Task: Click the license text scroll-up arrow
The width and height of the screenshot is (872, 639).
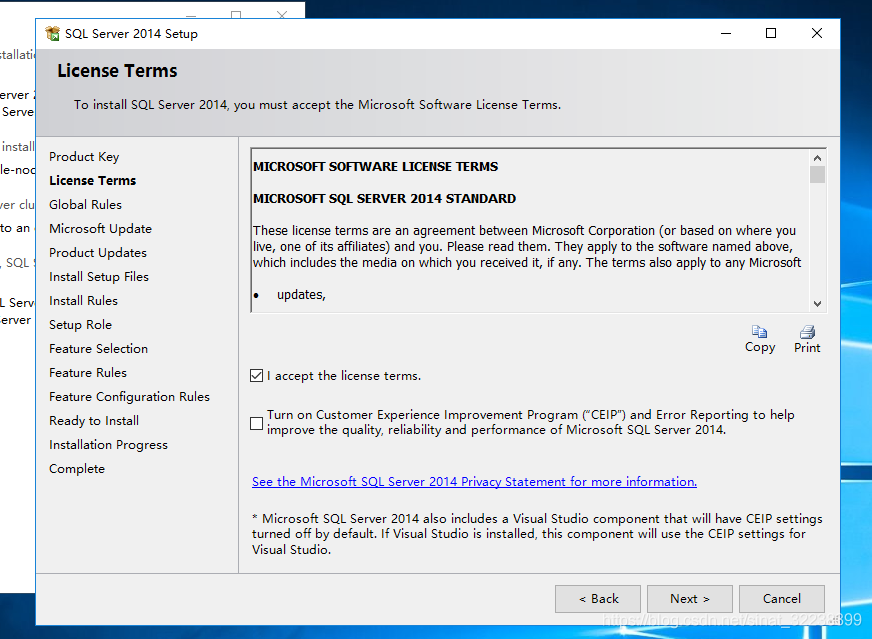Action: point(817,158)
